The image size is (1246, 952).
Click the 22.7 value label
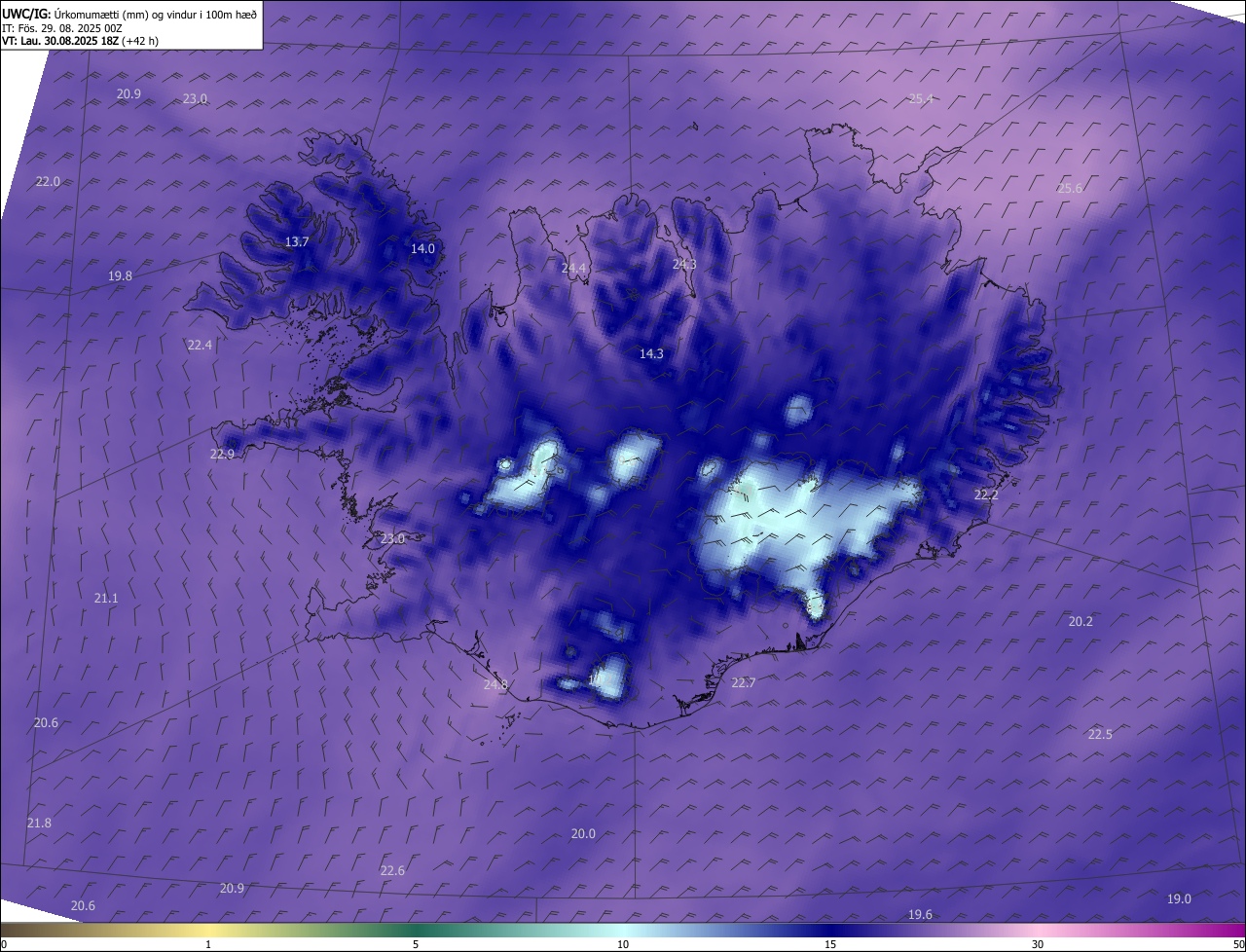(743, 683)
